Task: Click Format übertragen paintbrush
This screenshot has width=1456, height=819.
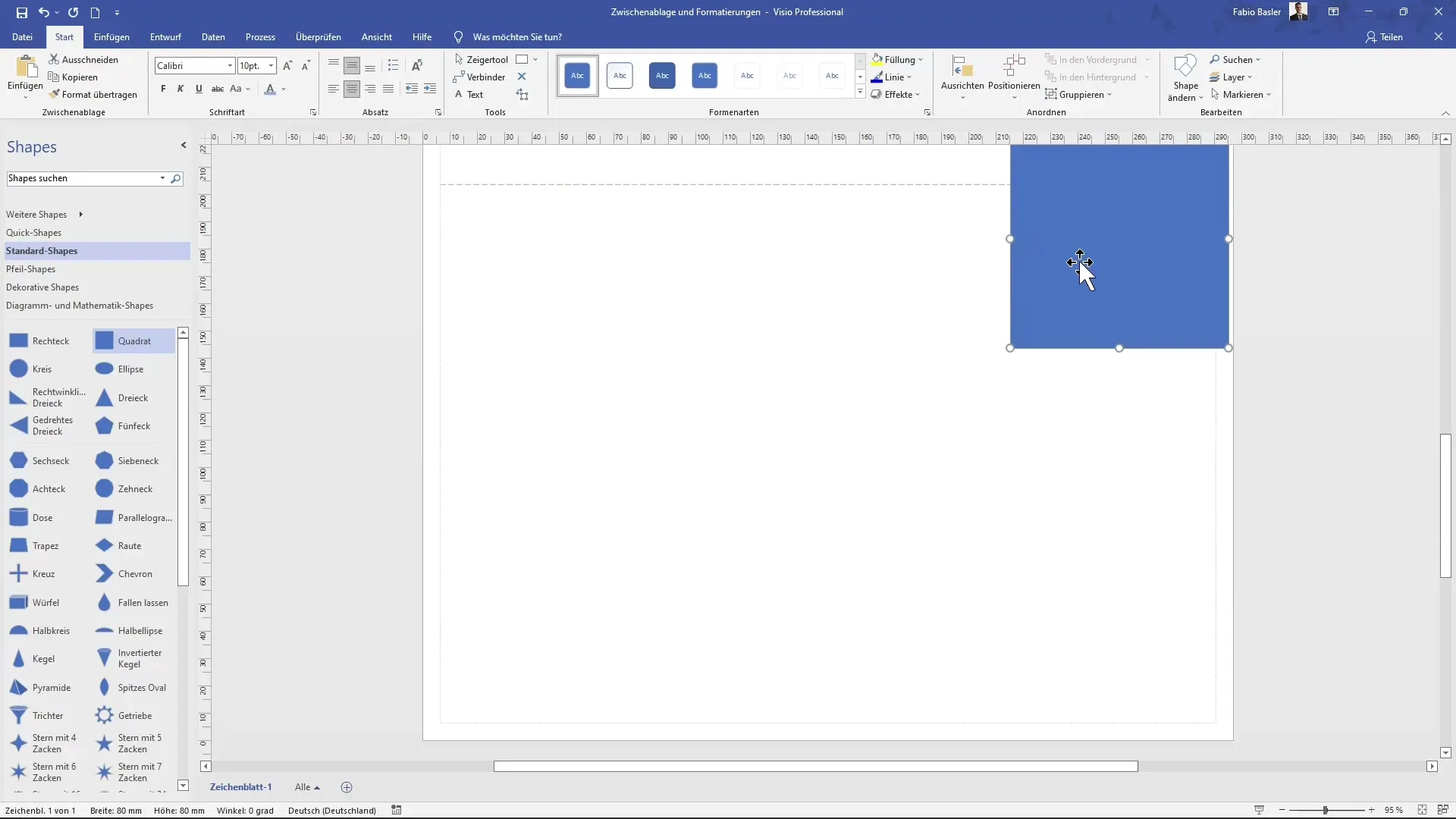Action: tap(93, 94)
